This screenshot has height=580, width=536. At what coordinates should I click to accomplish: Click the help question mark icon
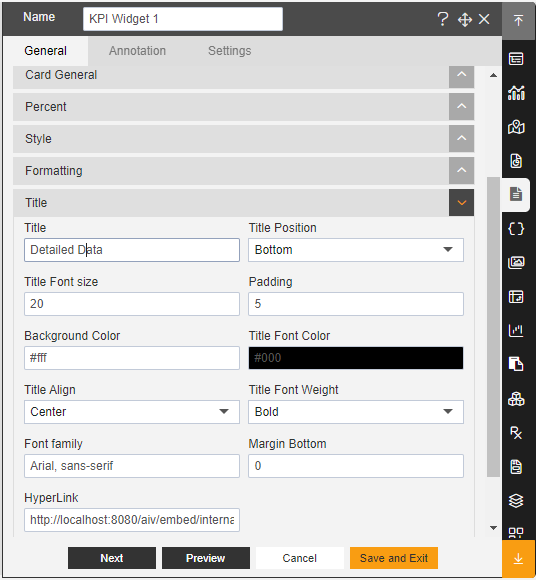[x=443, y=19]
